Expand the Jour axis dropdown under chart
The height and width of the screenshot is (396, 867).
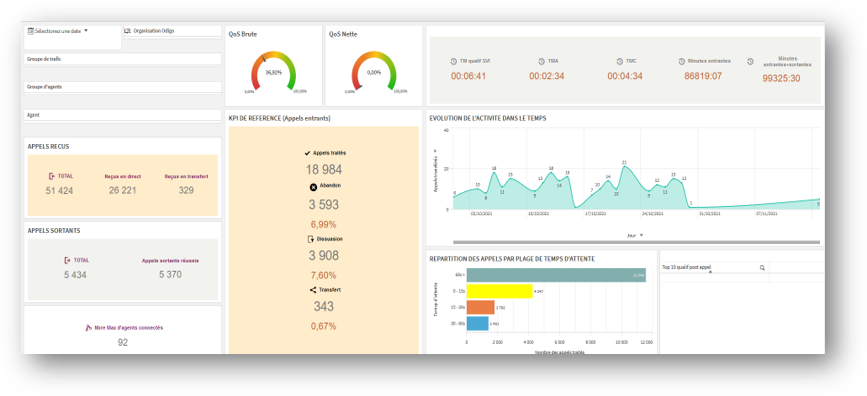[641, 236]
